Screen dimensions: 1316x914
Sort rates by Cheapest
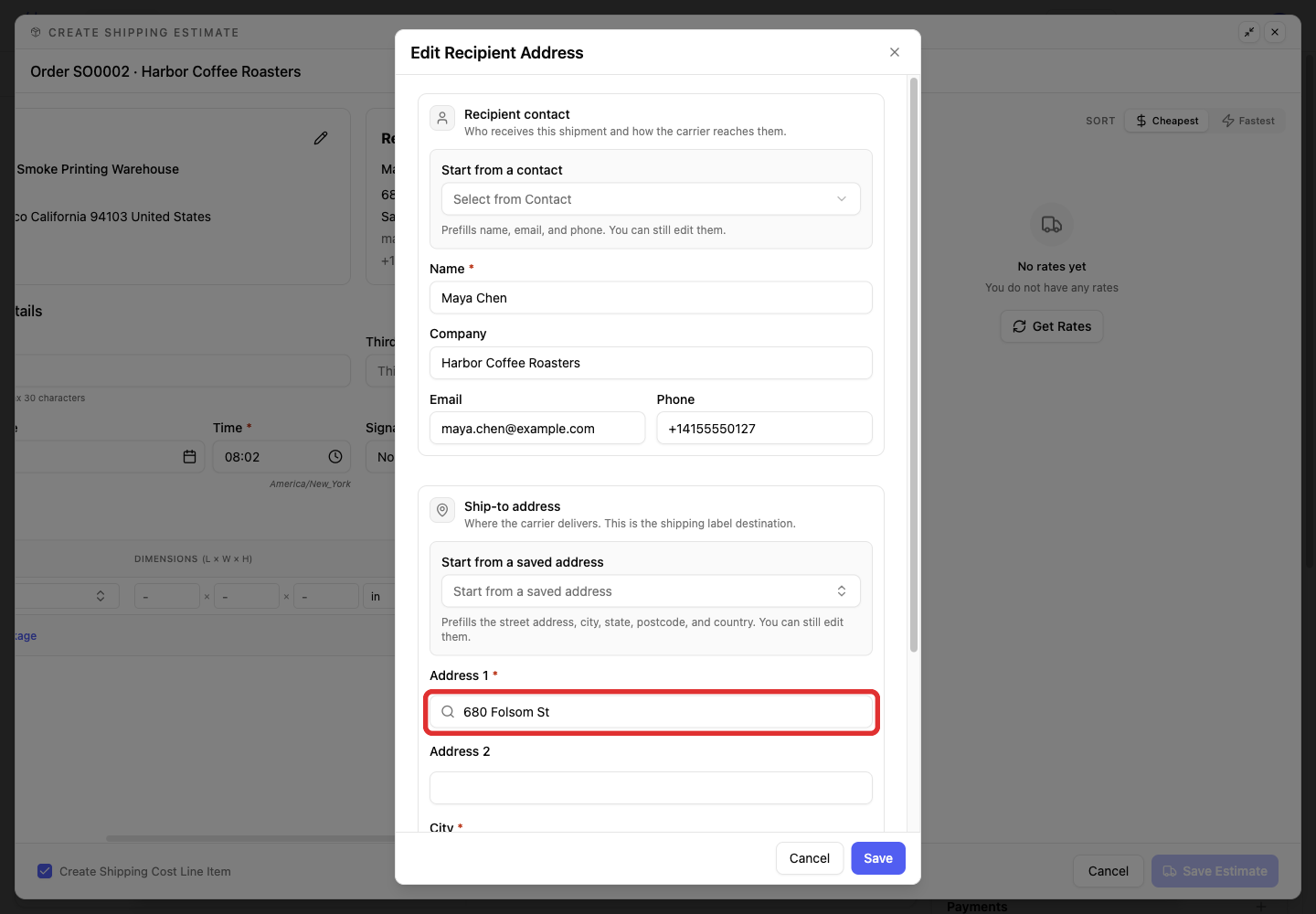tap(1167, 121)
